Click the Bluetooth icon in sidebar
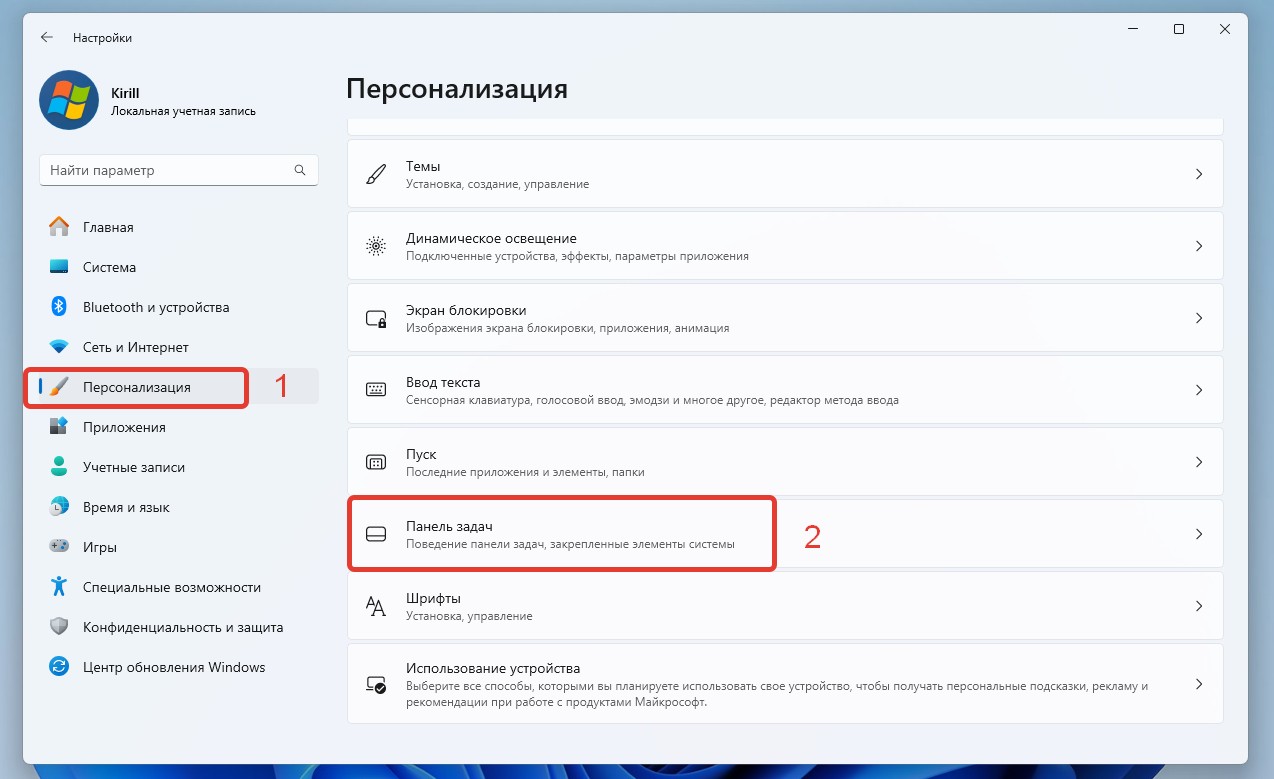Image resolution: width=1274 pixels, height=779 pixels. (59, 307)
